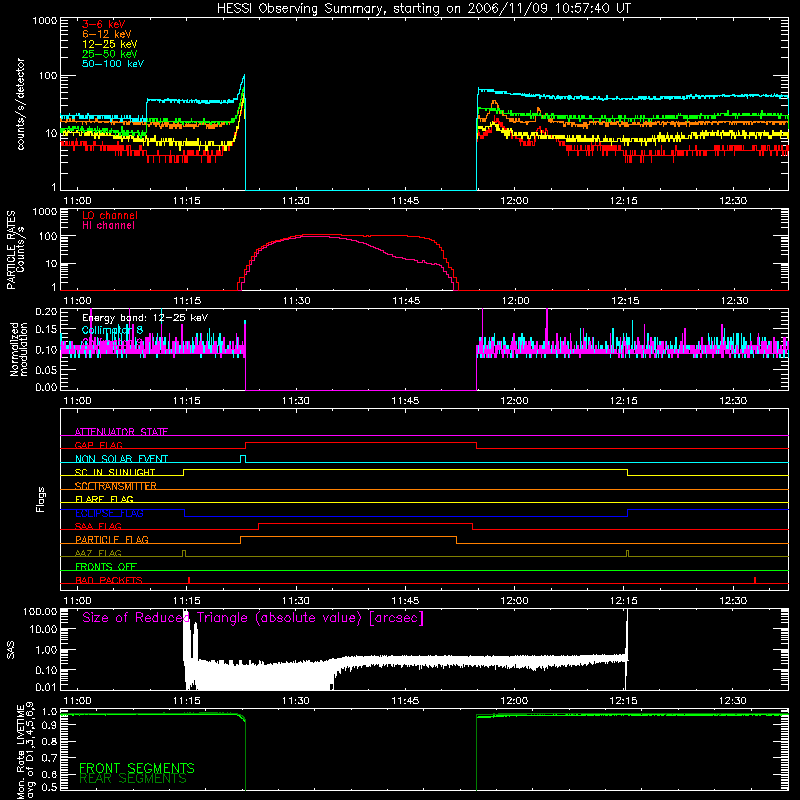Click the Flags panel axis title
This screenshot has height=800, width=800.
(40, 499)
